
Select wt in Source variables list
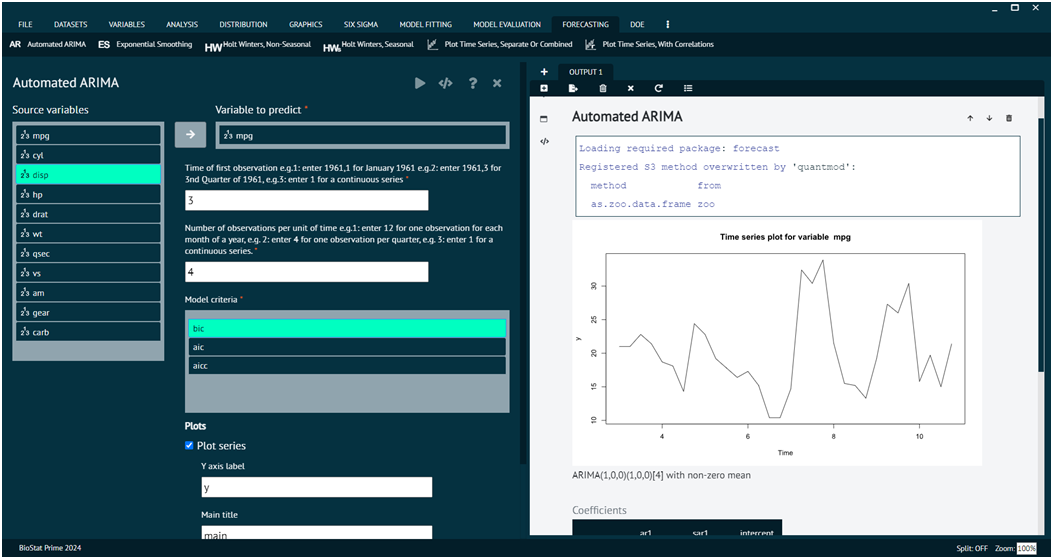(88, 234)
